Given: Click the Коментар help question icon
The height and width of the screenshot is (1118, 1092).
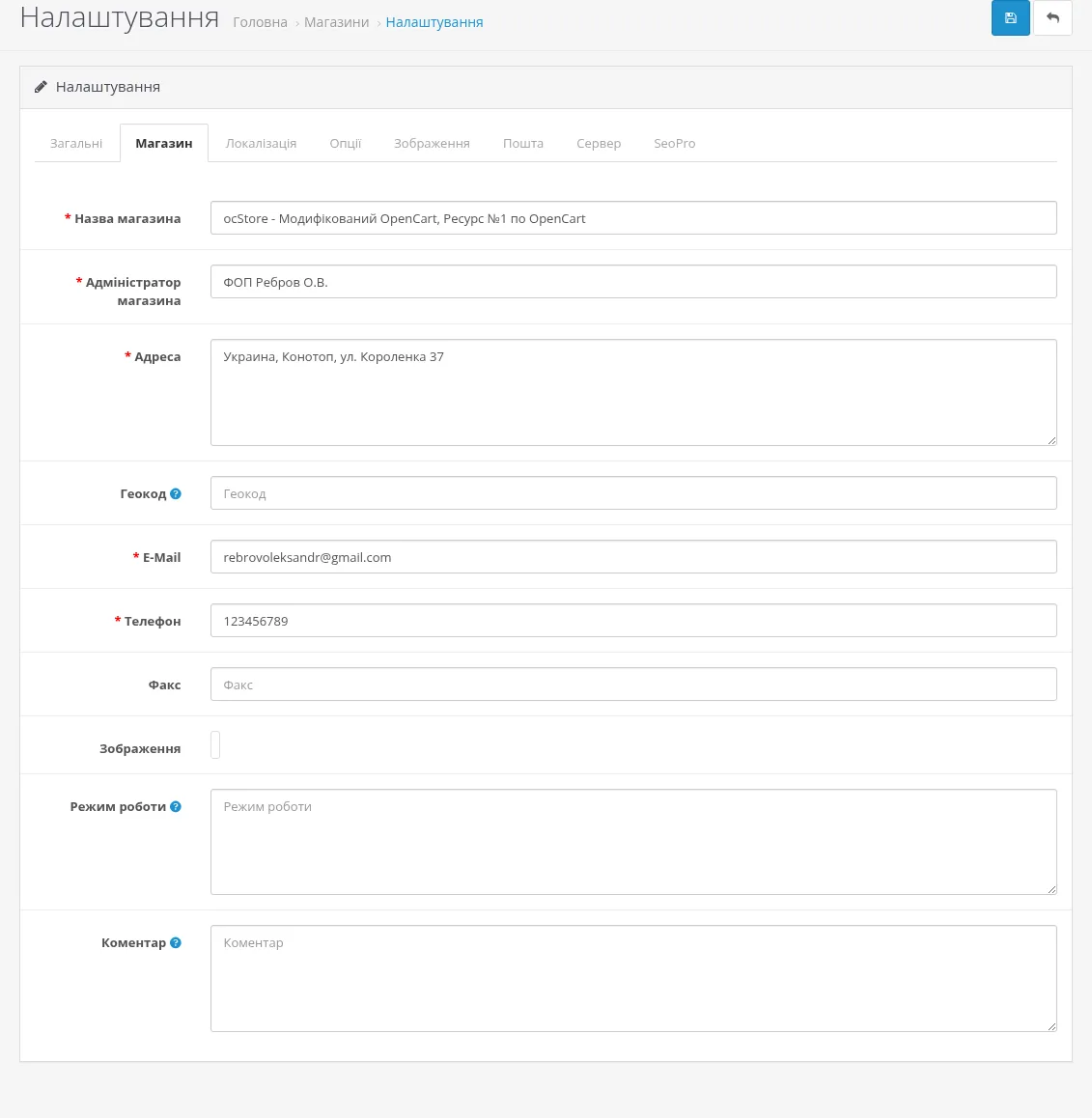Looking at the screenshot, I should click(x=176, y=942).
